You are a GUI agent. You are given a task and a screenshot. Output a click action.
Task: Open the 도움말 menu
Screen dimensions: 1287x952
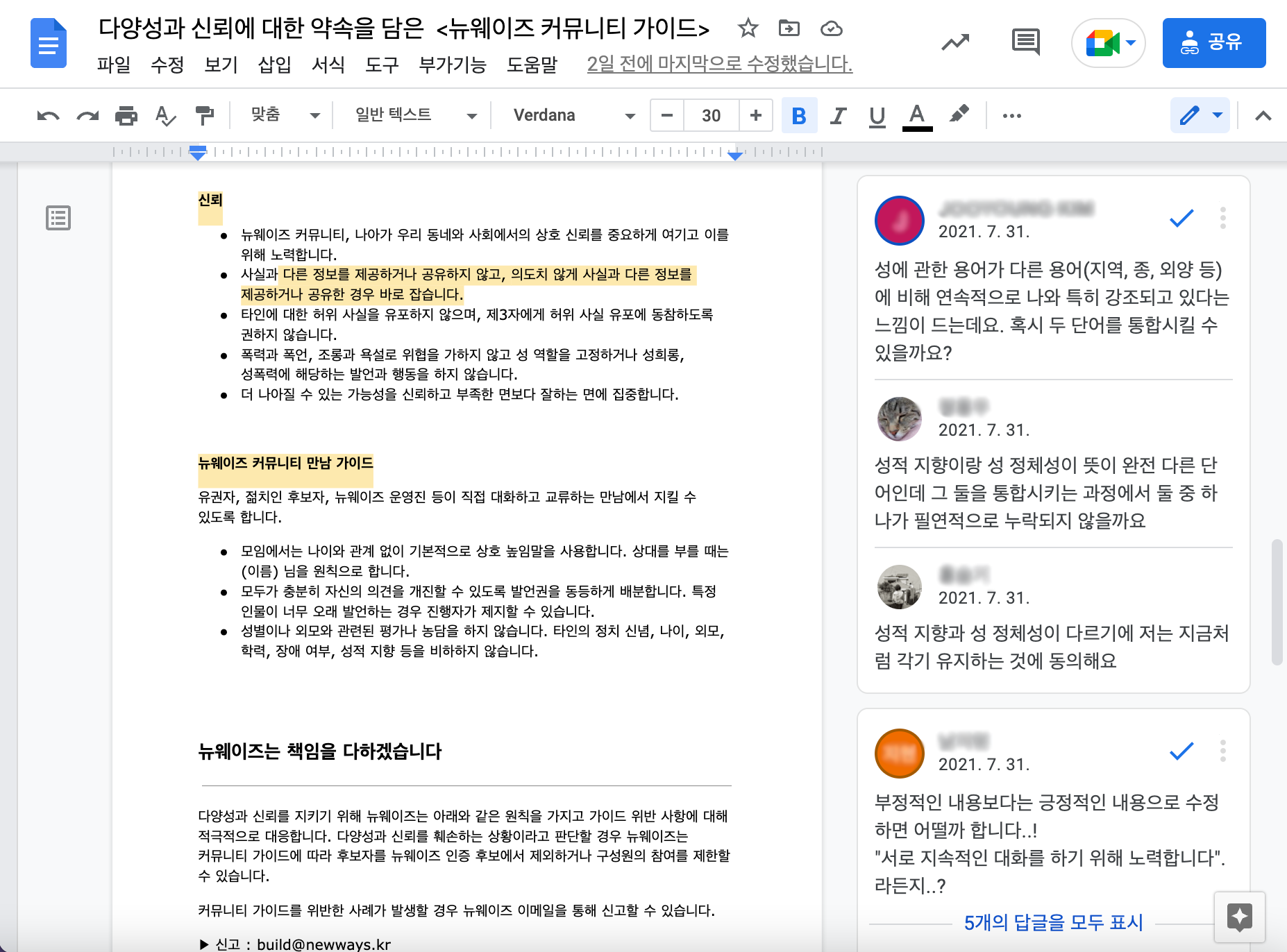[x=532, y=65]
